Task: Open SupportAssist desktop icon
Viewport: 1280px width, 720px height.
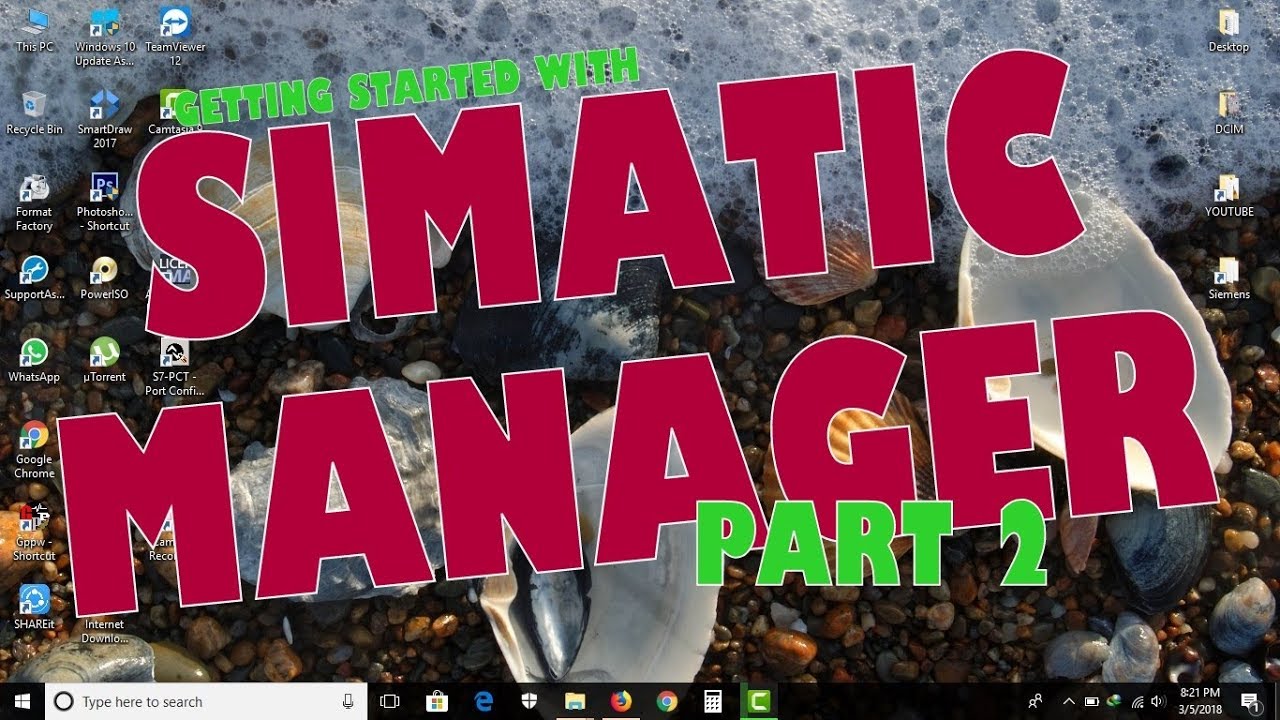Action: pos(35,278)
